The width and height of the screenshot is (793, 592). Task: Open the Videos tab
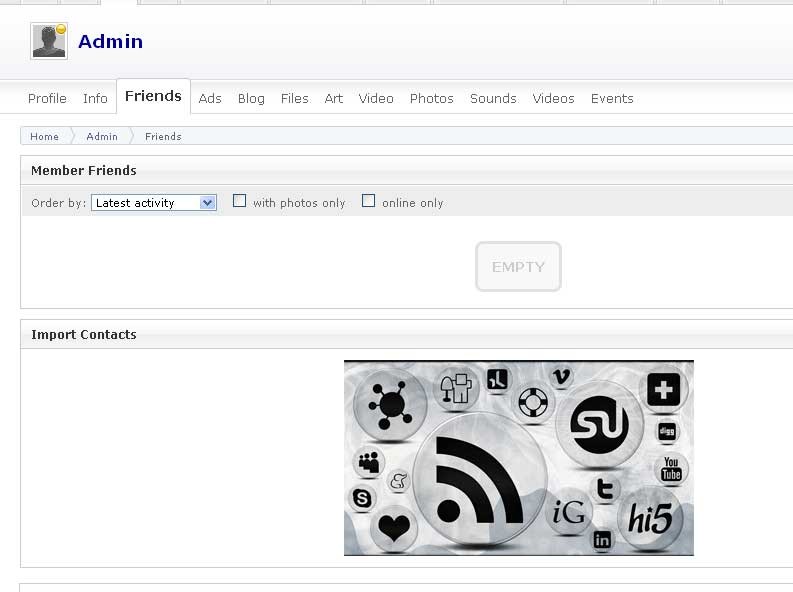(x=553, y=98)
